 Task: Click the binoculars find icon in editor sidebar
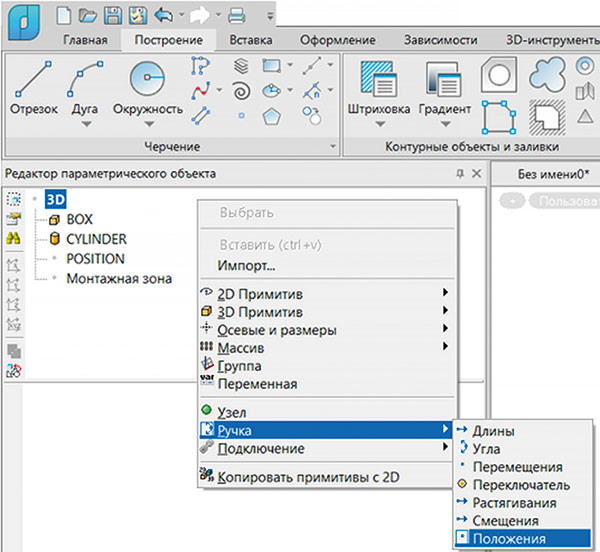coord(13,239)
